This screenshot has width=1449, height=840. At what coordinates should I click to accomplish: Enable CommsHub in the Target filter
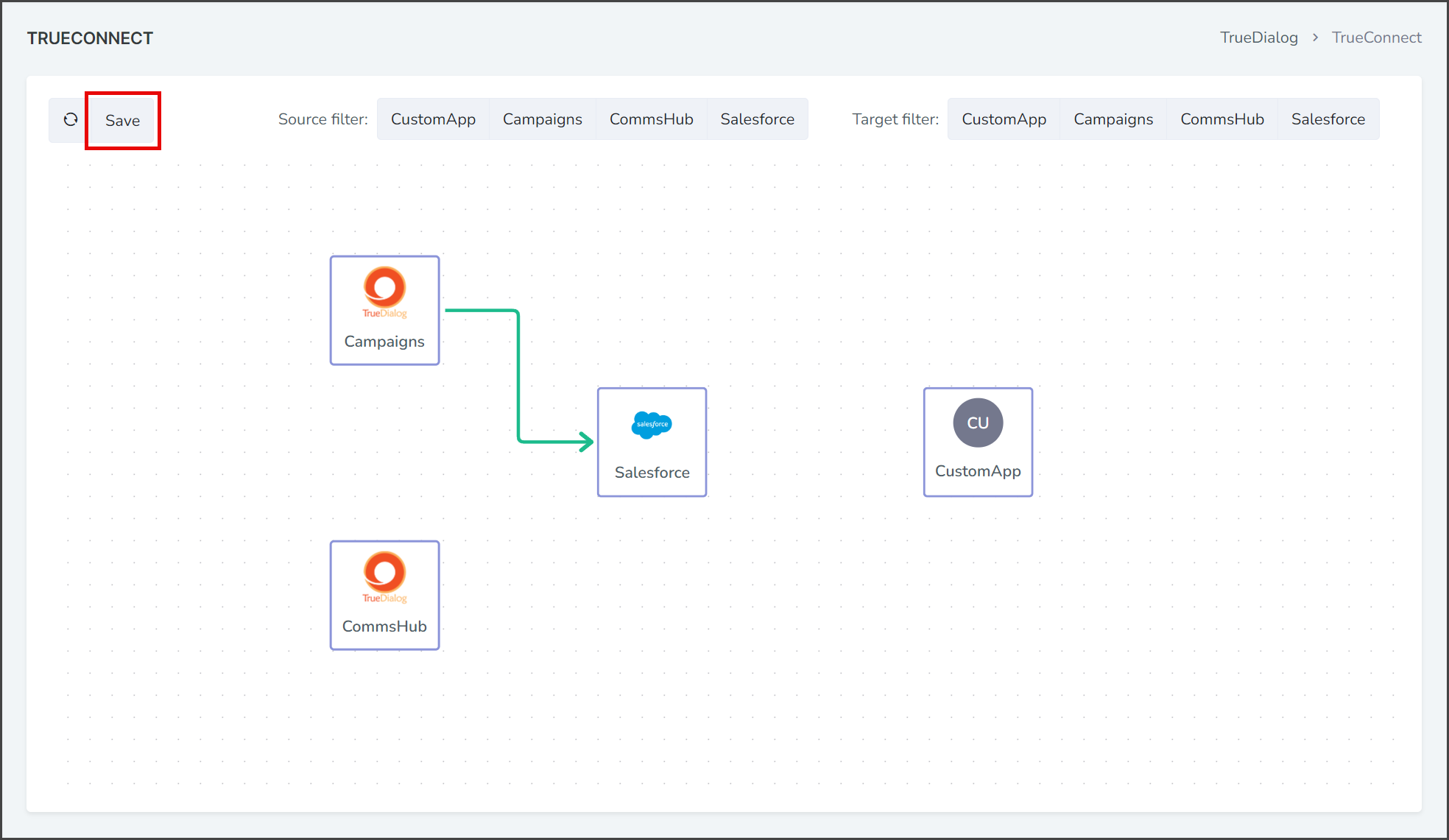tap(1222, 119)
